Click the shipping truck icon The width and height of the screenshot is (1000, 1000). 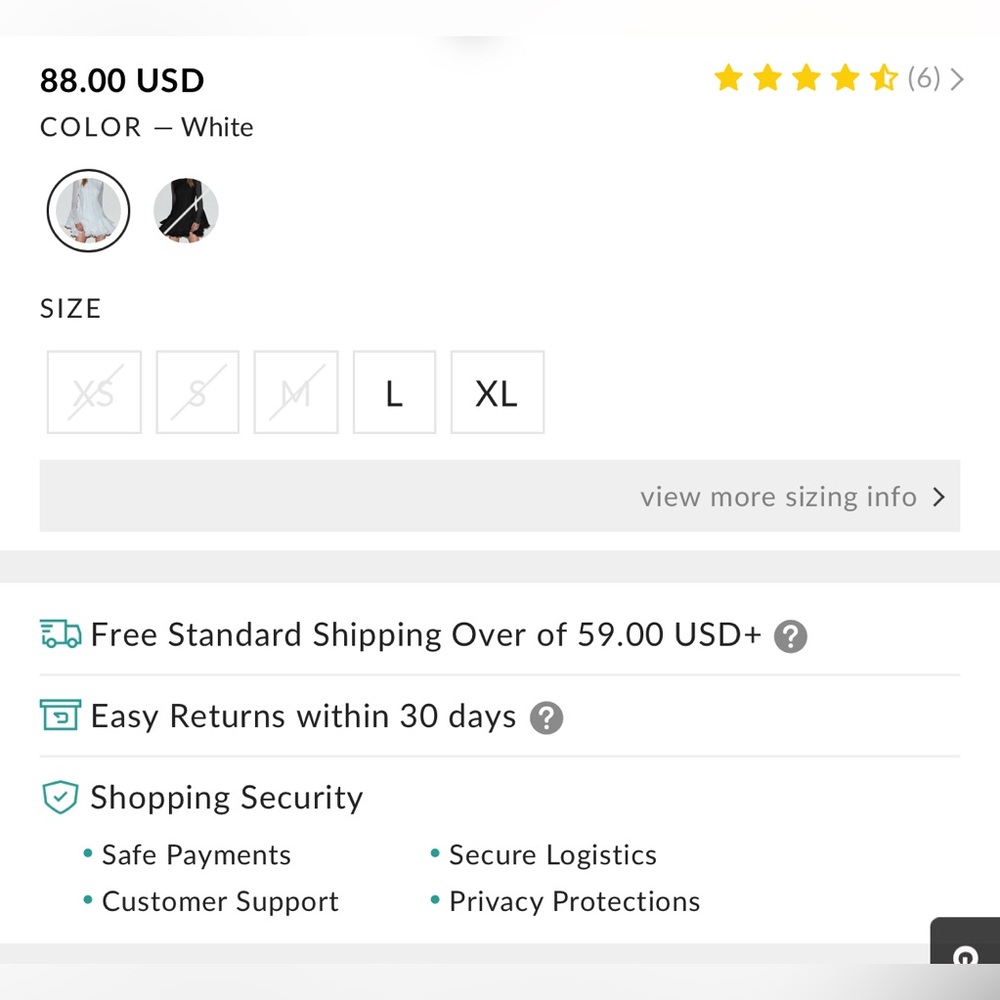(x=61, y=634)
